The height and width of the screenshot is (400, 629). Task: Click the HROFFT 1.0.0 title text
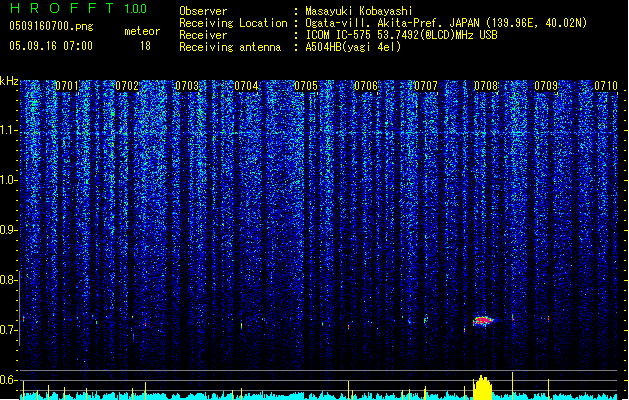79,8
